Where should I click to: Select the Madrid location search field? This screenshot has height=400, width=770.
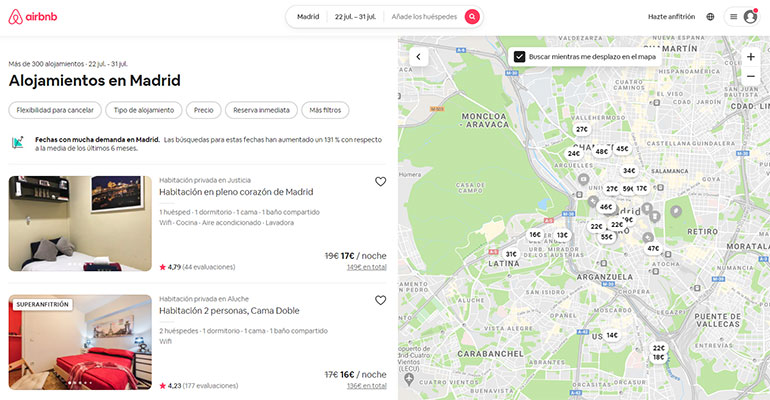click(308, 17)
